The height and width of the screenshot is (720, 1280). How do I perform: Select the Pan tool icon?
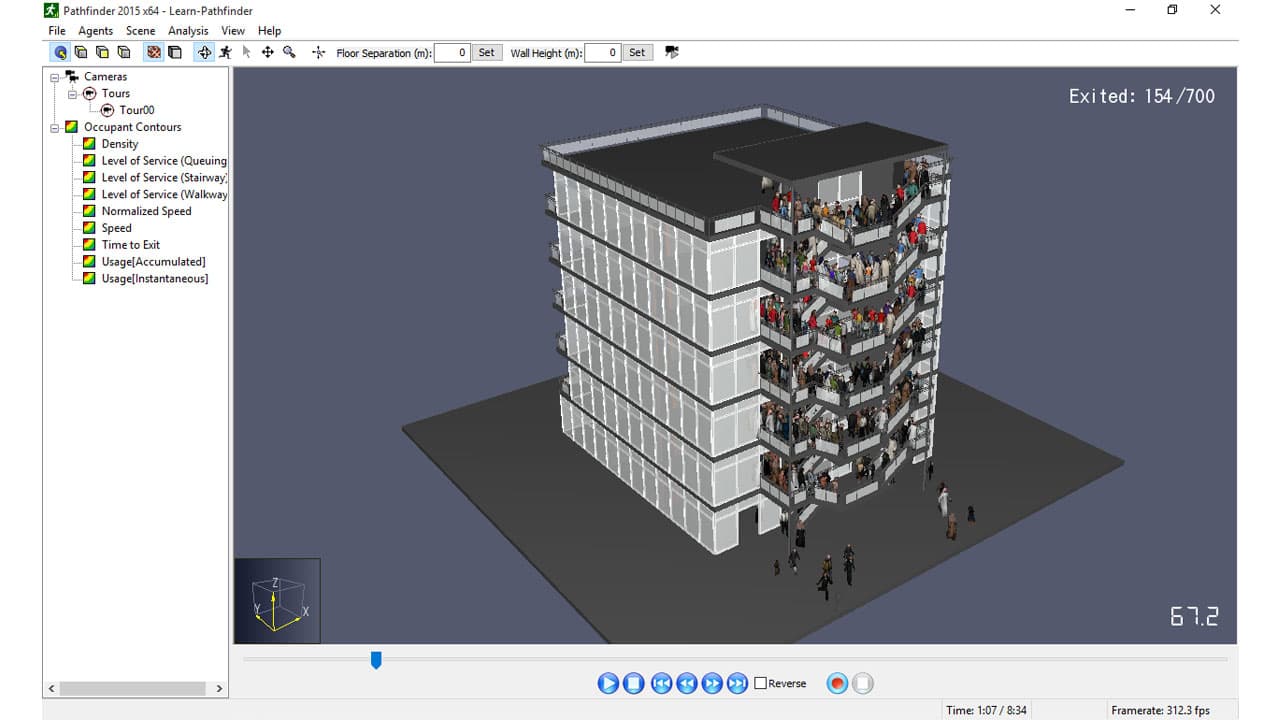point(267,52)
